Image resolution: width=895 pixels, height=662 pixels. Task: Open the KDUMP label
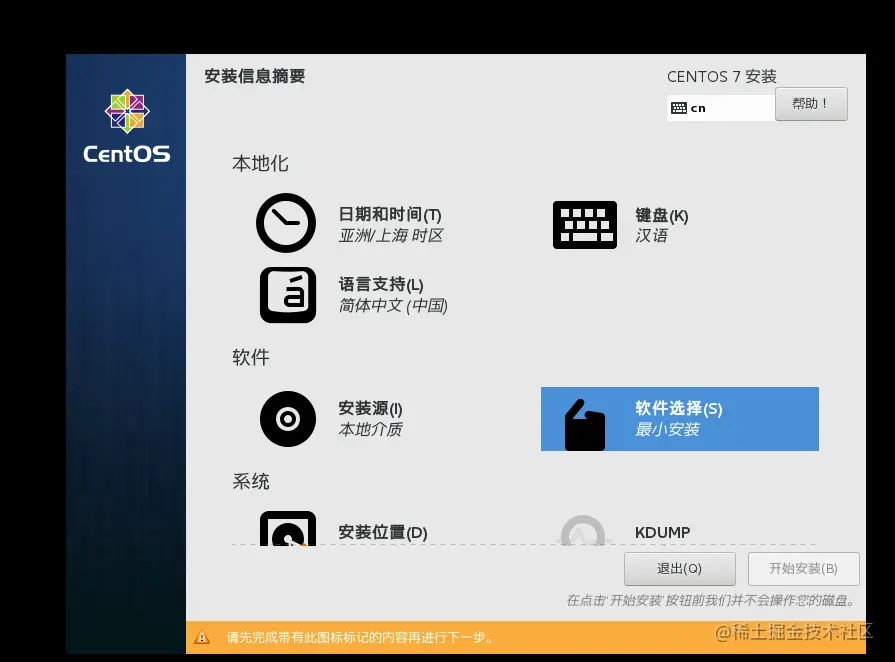(663, 532)
